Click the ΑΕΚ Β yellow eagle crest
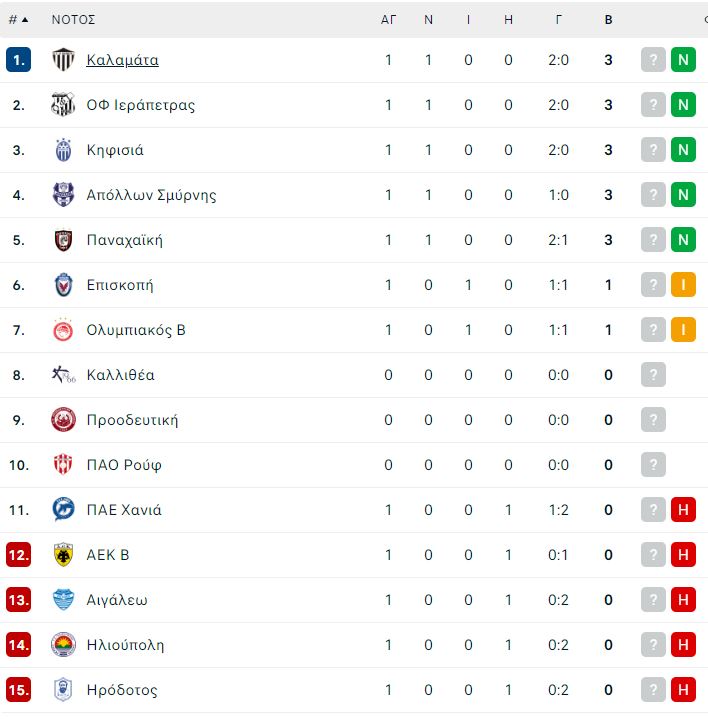Image resolution: width=708 pixels, height=719 pixels. (63, 555)
